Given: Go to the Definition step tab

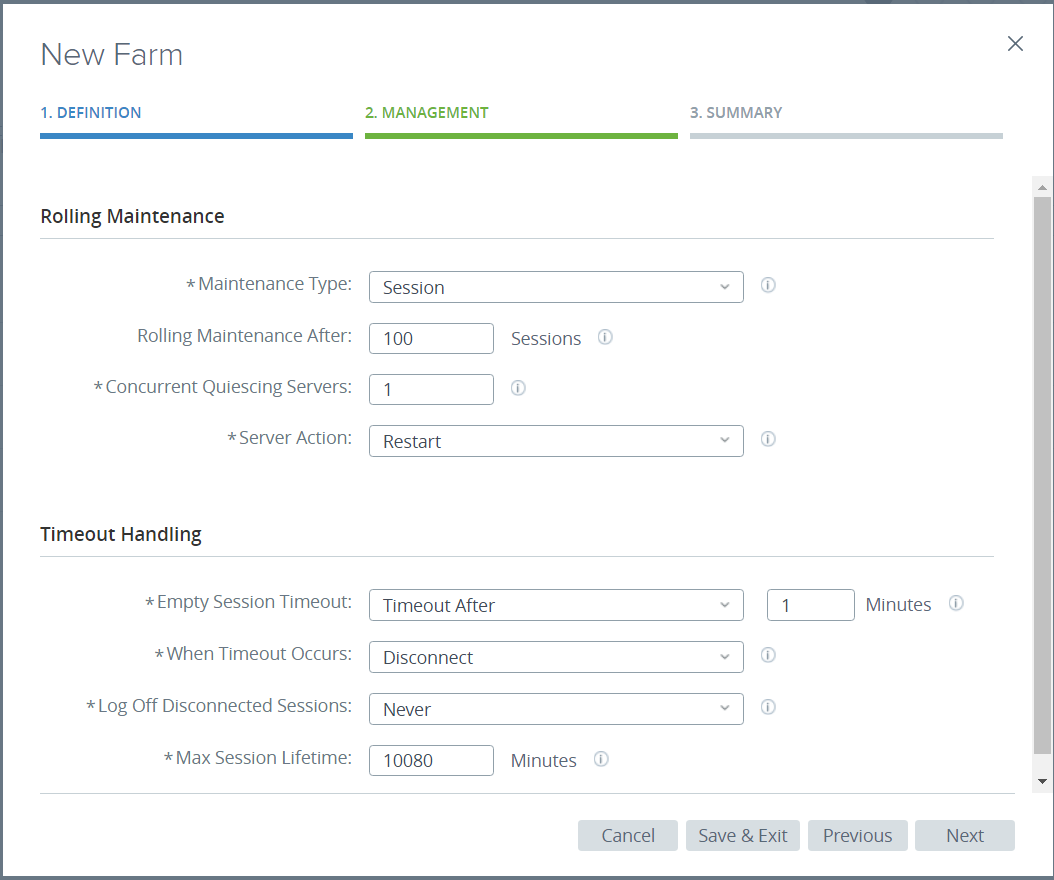Looking at the screenshot, I should coord(91,113).
